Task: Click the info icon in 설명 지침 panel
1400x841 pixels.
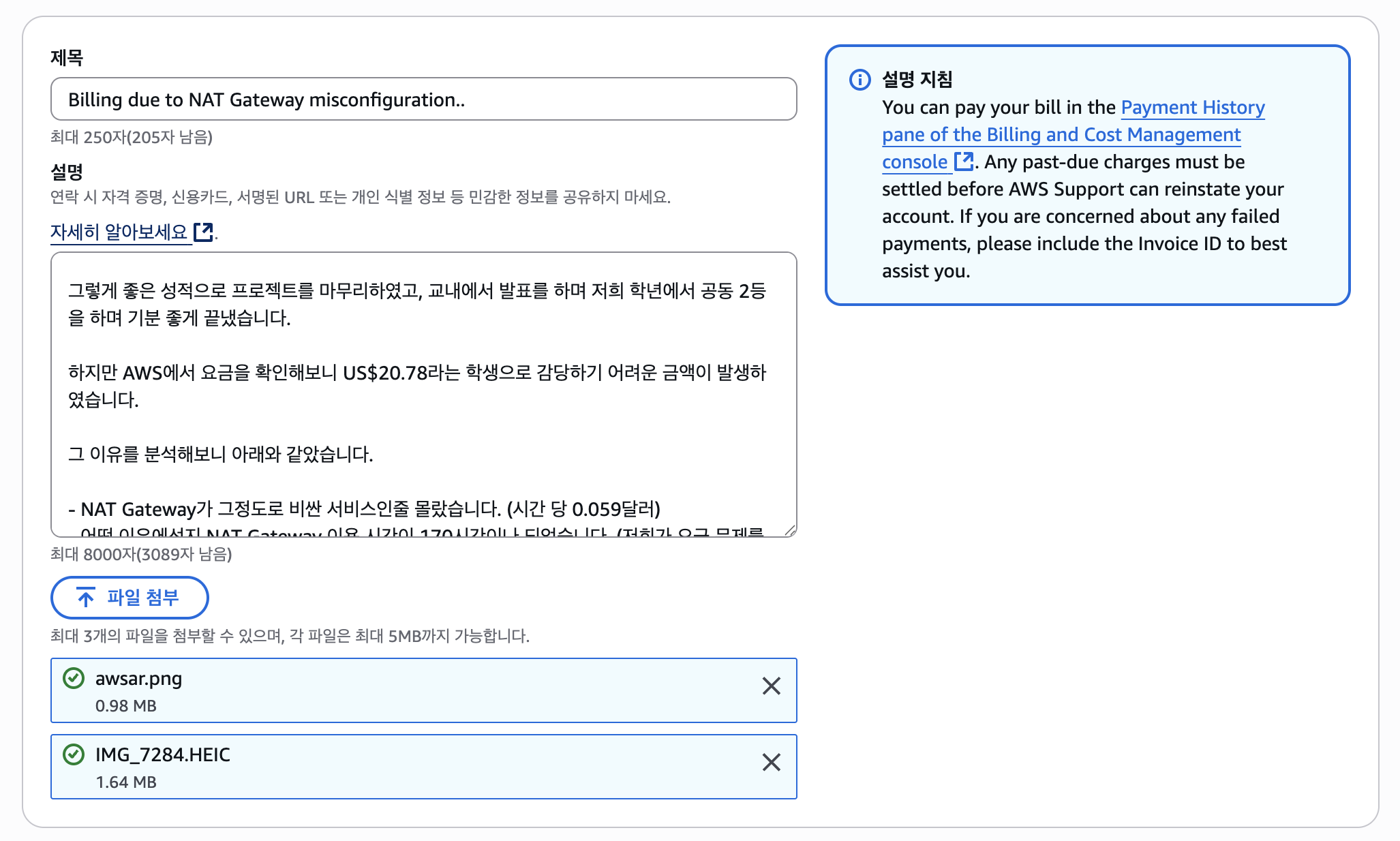Action: 859,80
